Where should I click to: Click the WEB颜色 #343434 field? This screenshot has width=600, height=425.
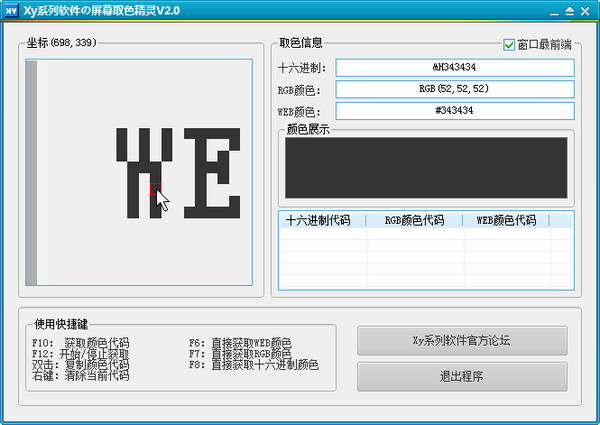(x=454, y=111)
